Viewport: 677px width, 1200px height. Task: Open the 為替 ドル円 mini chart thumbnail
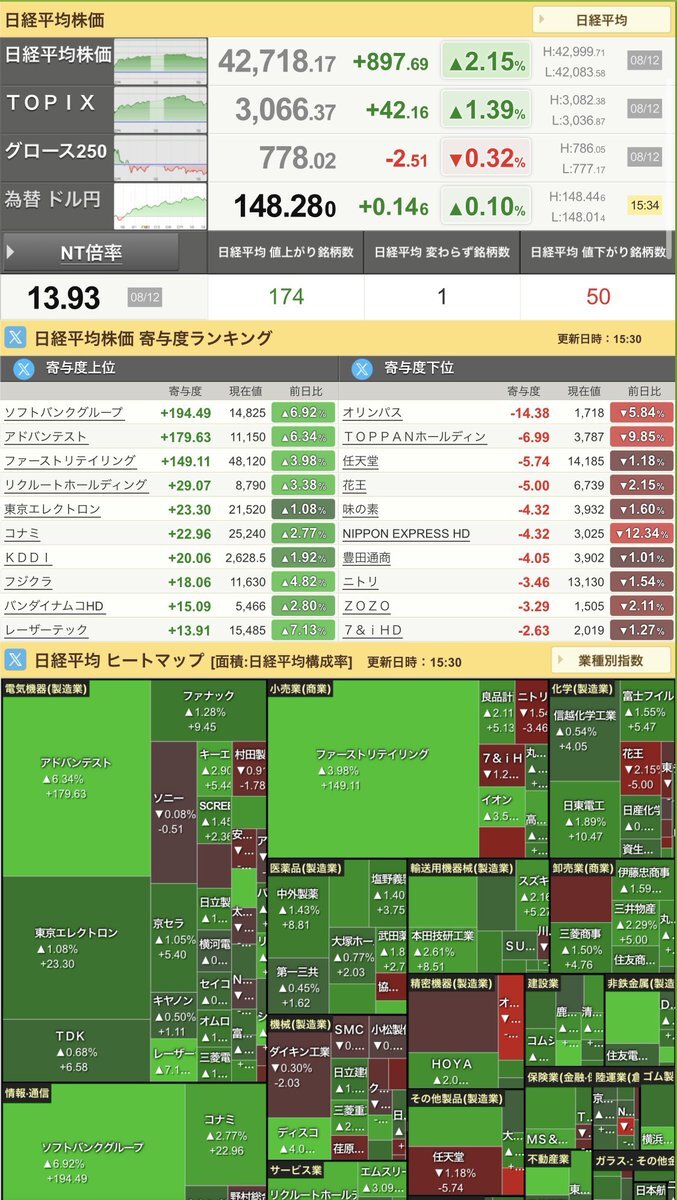pos(159,206)
